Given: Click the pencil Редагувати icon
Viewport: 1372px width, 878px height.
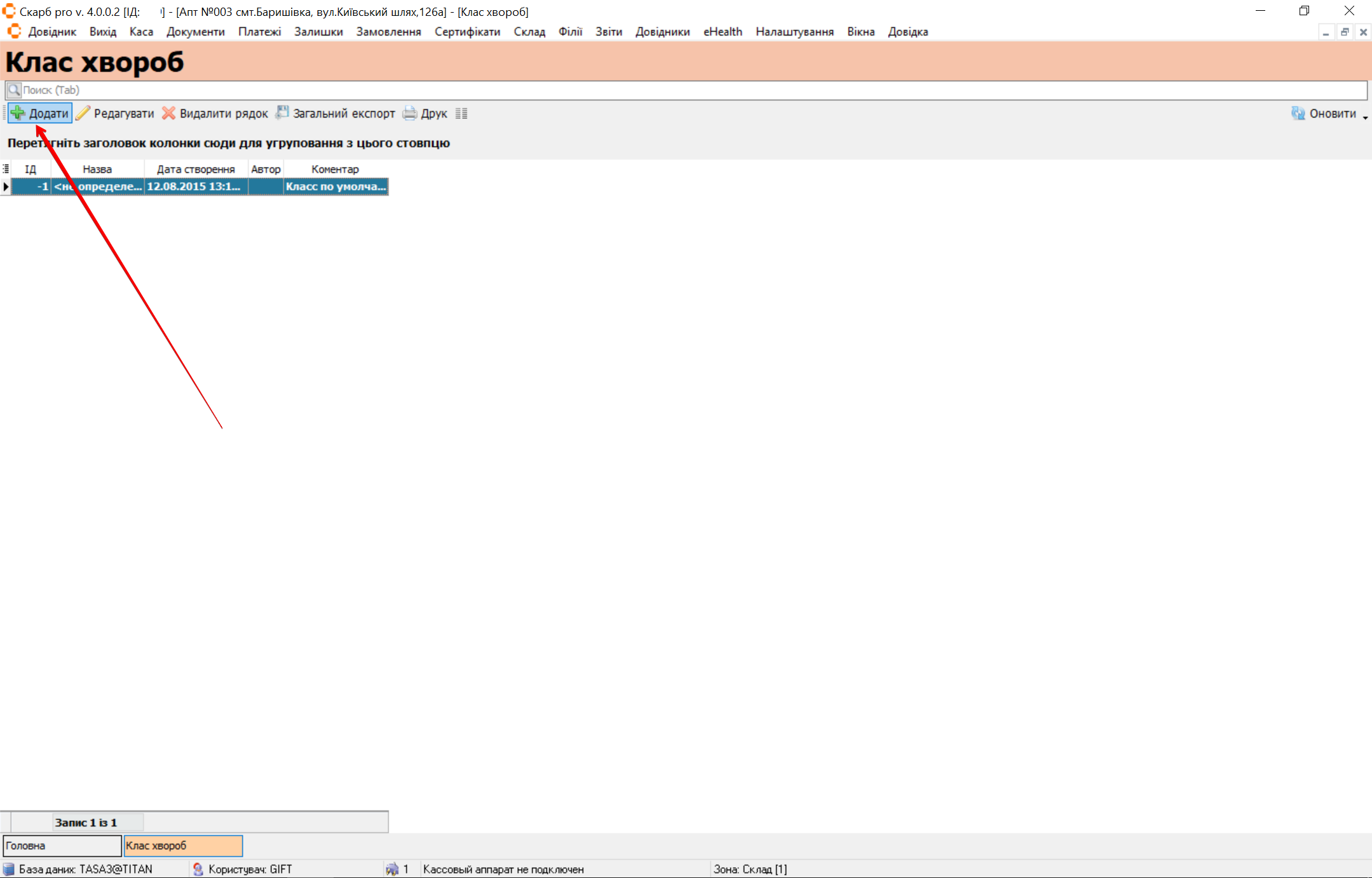Looking at the screenshot, I should (83, 113).
